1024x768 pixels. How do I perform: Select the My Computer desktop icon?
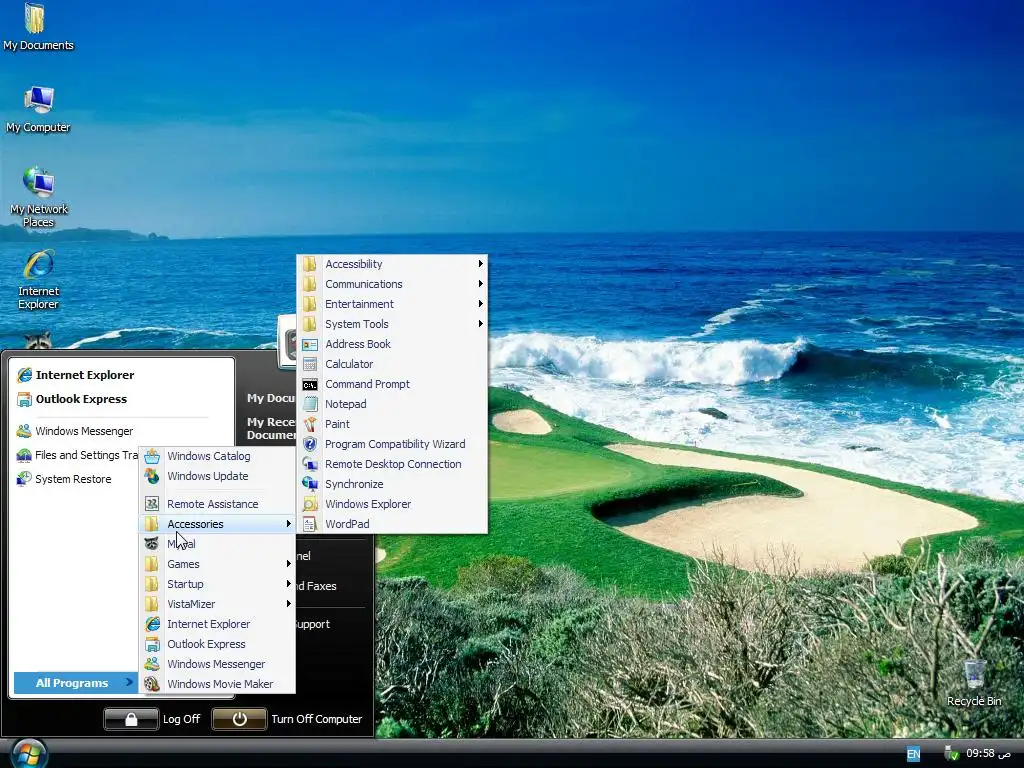(38, 108)
